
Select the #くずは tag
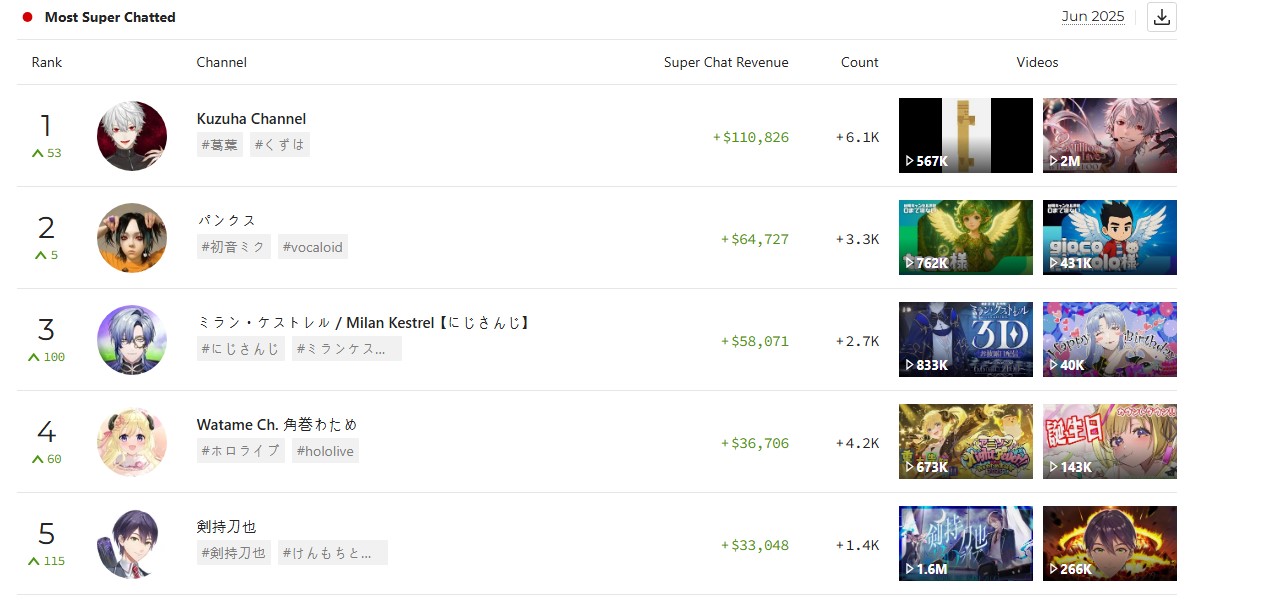pyautogui.click(x=280, y=145)
